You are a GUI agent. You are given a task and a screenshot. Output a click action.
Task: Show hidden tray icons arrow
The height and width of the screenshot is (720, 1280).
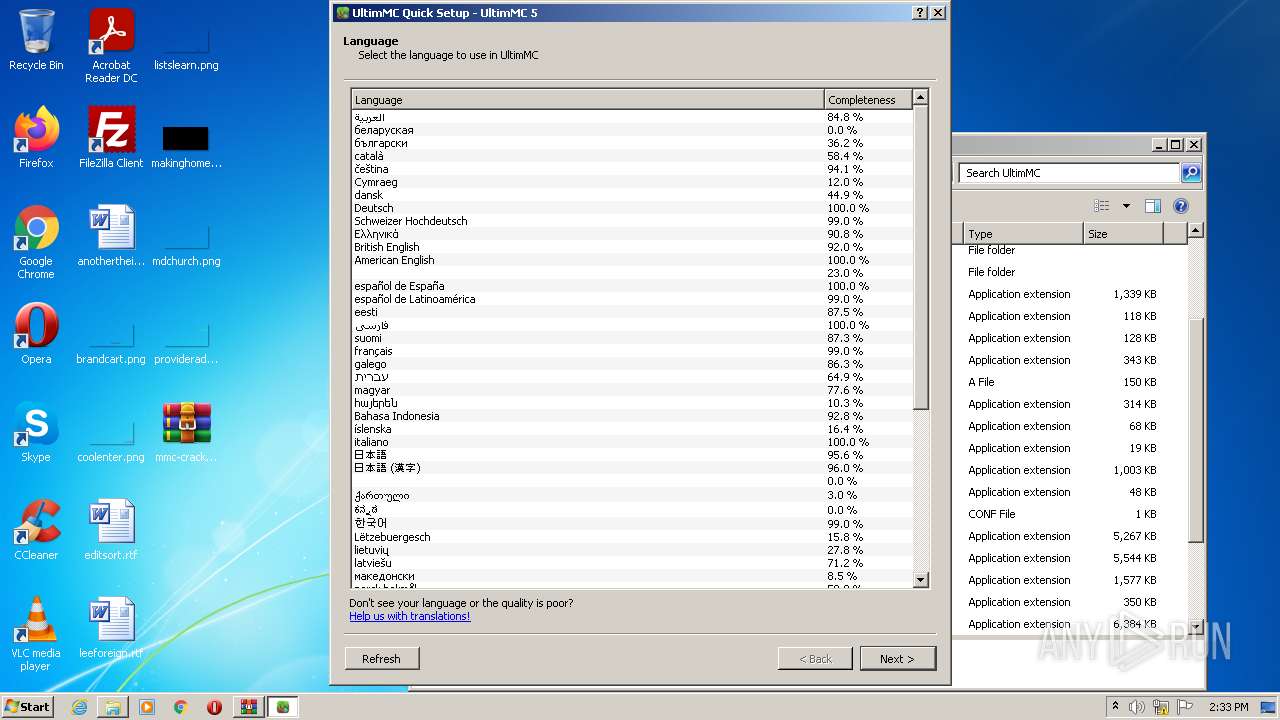1115,707
